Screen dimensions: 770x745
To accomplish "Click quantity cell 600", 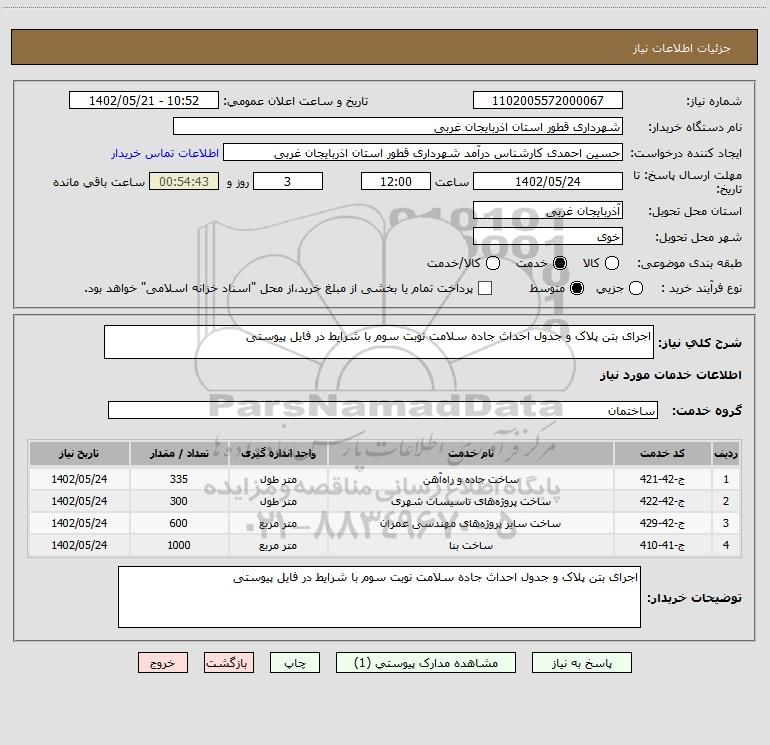I will pos(179,524).
